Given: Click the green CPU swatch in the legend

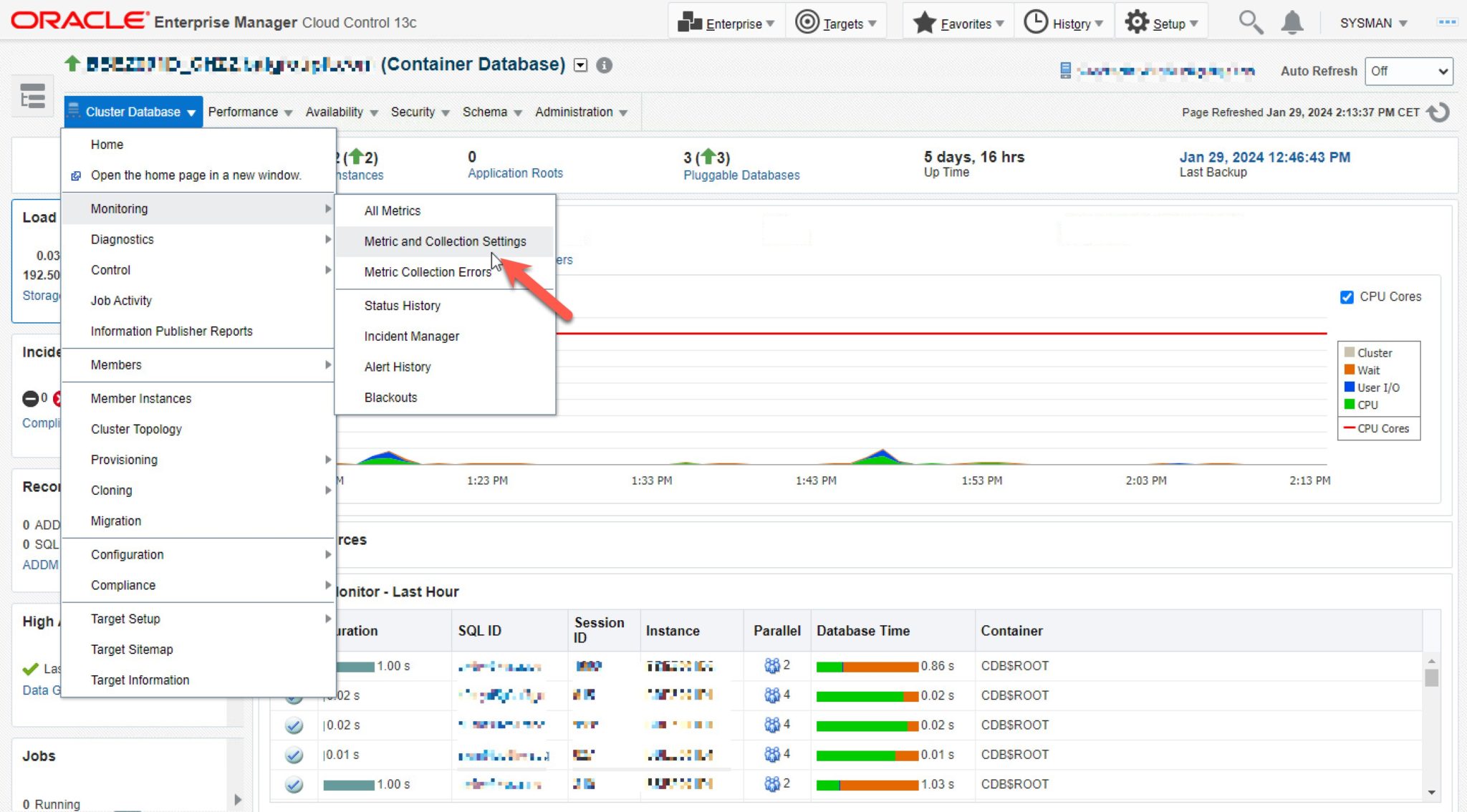Looking at the screenshot, I should [1350, 405].
